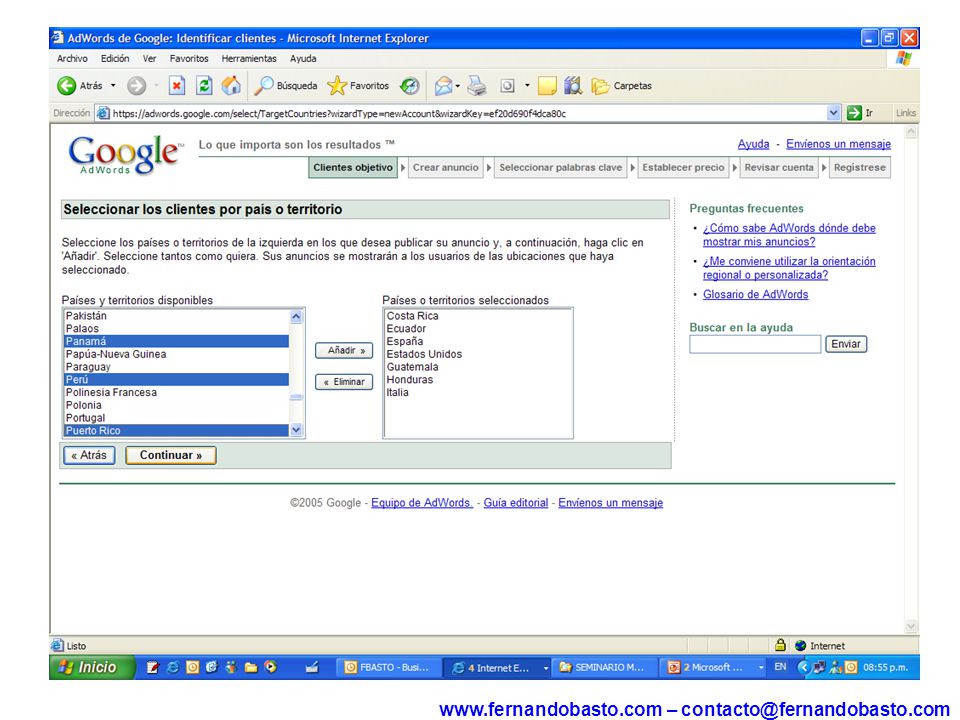
Task: Select Paraguay in the available countries list
Action: pos(176,367)
